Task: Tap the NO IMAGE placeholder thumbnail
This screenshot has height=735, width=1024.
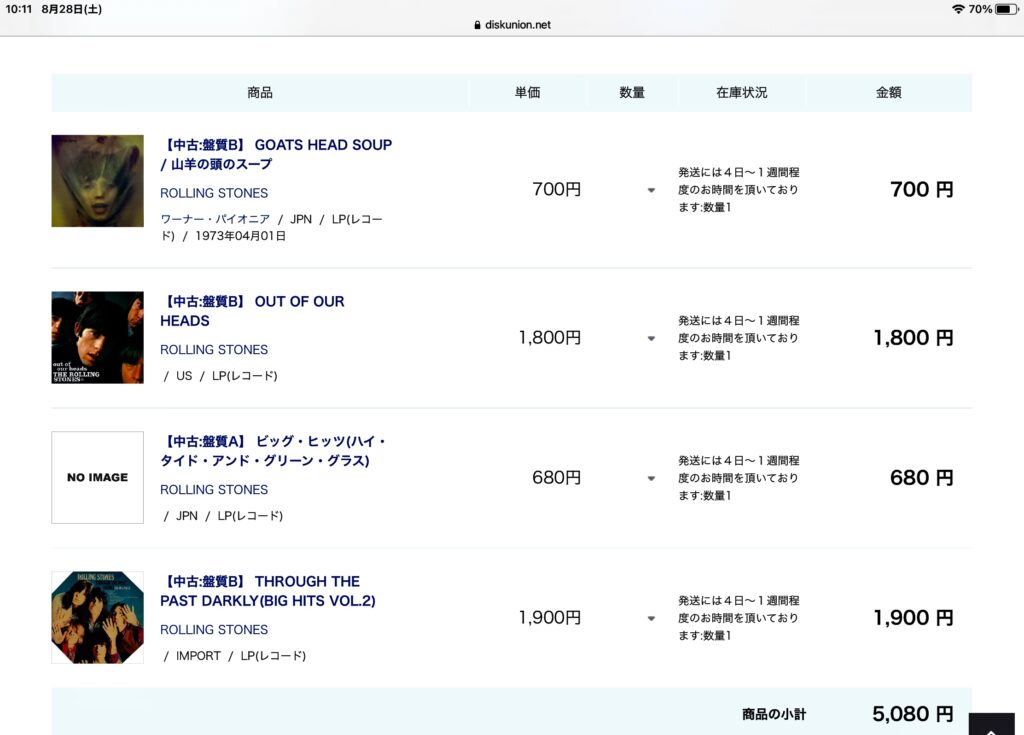Action: 97,478
